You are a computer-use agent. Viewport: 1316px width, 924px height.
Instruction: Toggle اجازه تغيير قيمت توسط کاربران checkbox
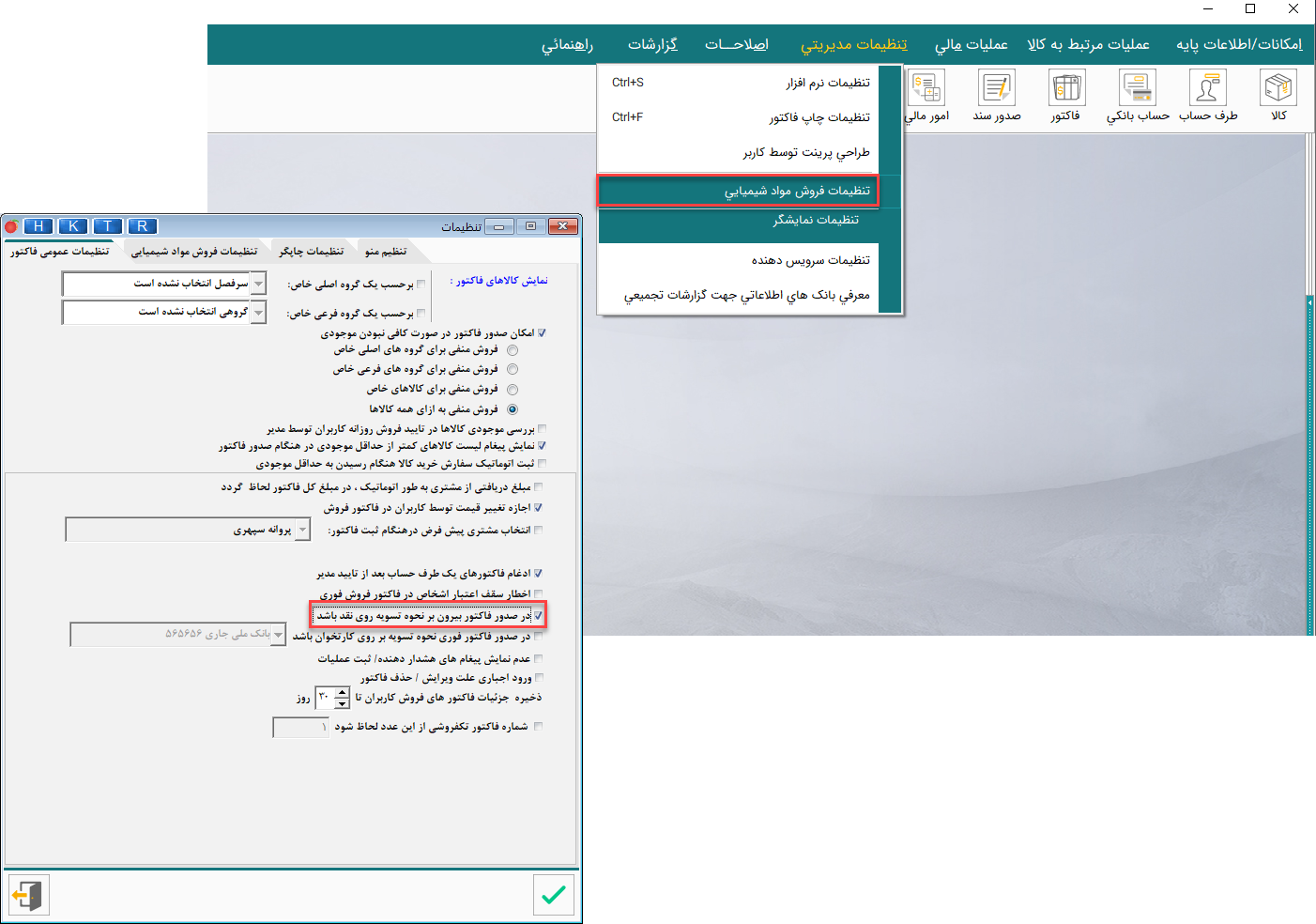coord(538,508)
